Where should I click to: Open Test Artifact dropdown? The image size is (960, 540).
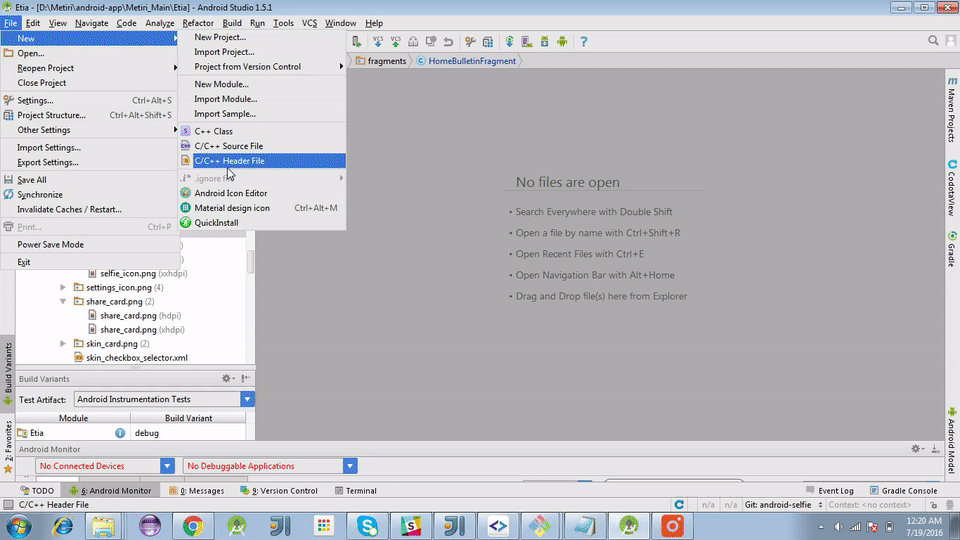point(247,399)
